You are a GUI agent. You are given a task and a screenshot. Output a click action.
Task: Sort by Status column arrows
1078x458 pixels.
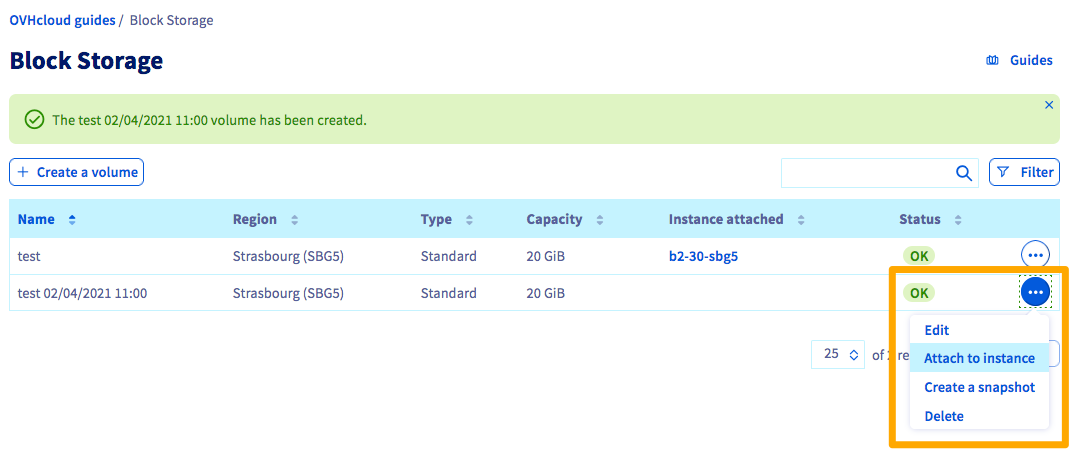pos(958,220)
